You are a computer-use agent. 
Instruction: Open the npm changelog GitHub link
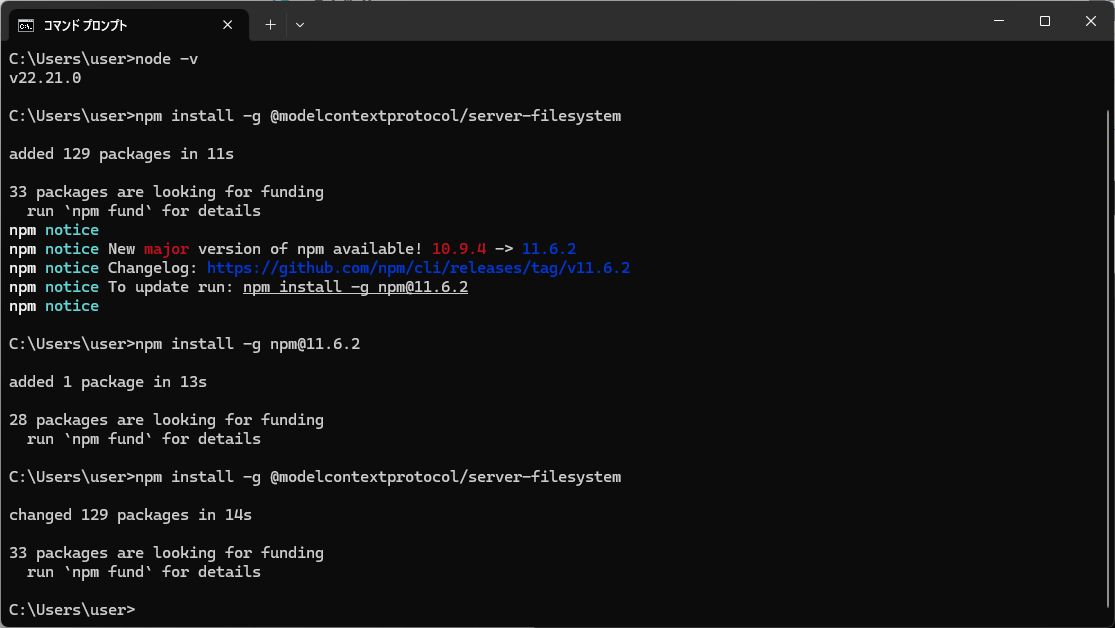[x=418, y=268]
